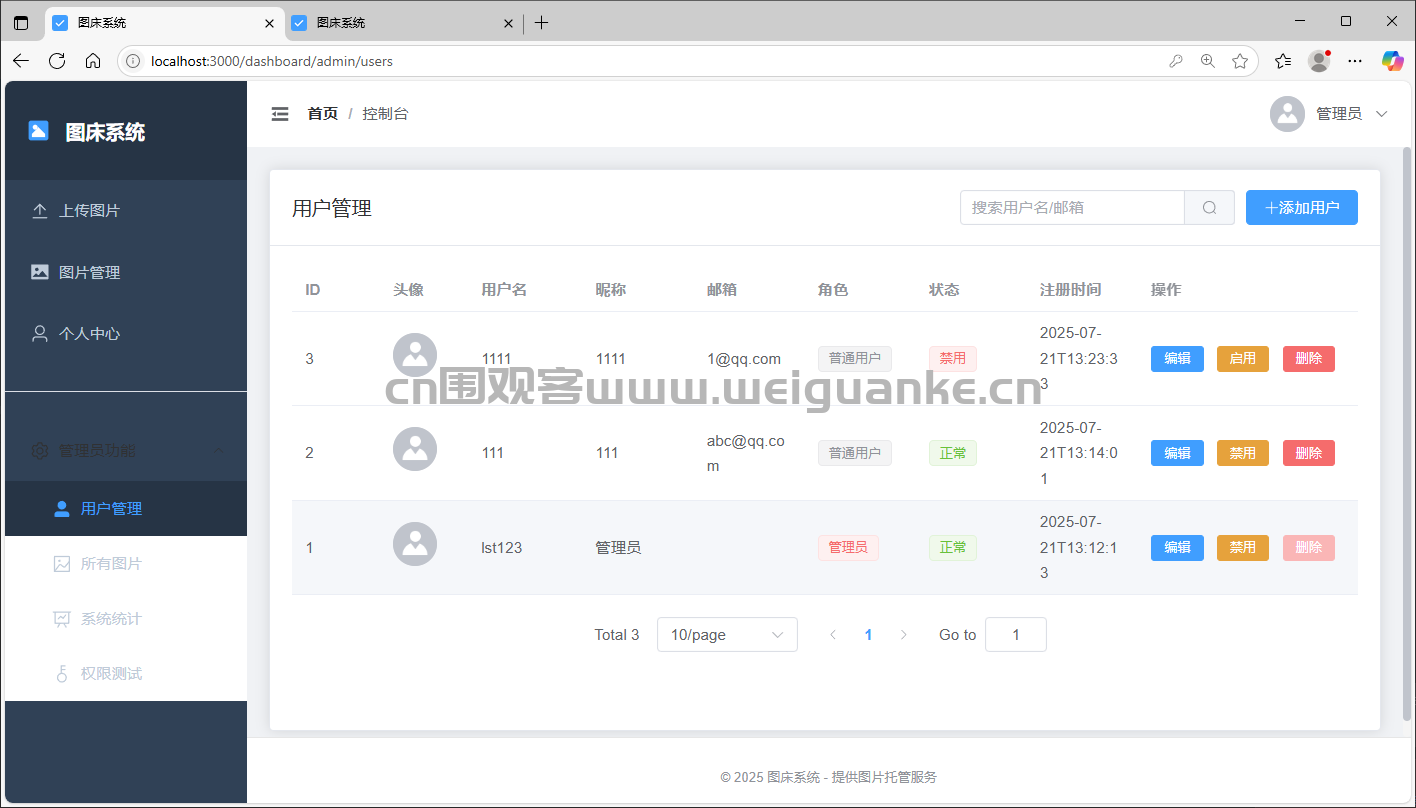Open 所有图片 admin page
The height and width of the screenshot is (808, 1416).
tap(126, 564)
